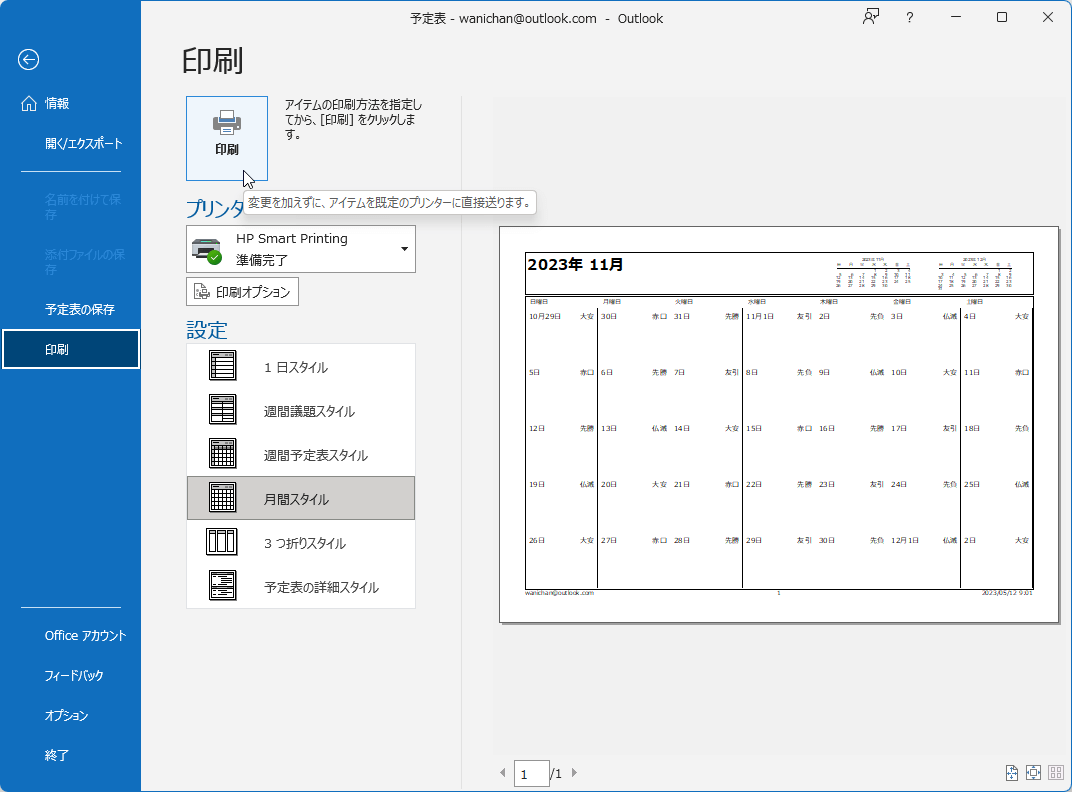Select 3 つ折りスタイル print style
This screenshot has height=792, width=1072.
click(x=301, y=542)
